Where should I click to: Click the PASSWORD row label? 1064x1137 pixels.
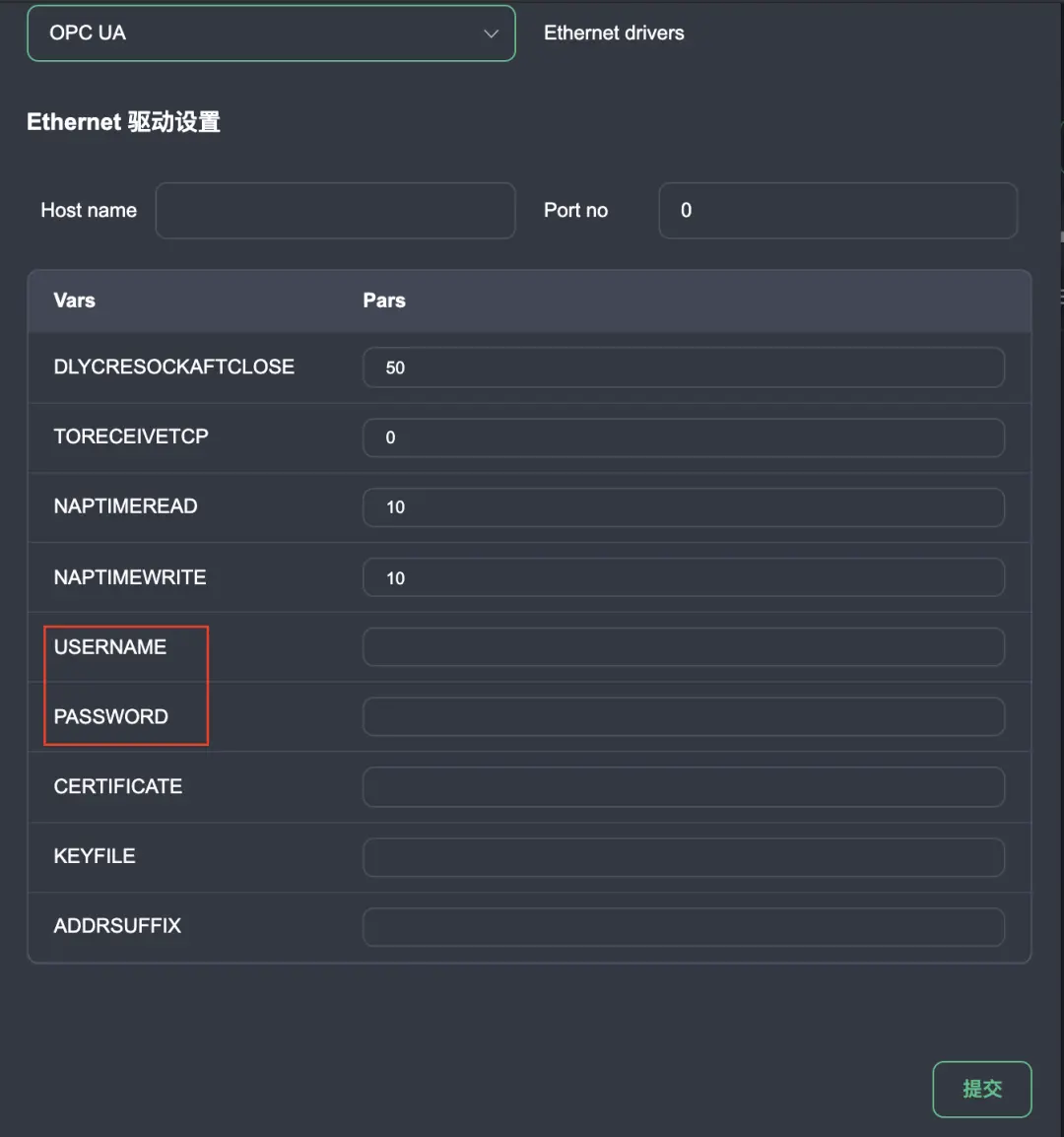pyautogui.click(x=111, y=717)
